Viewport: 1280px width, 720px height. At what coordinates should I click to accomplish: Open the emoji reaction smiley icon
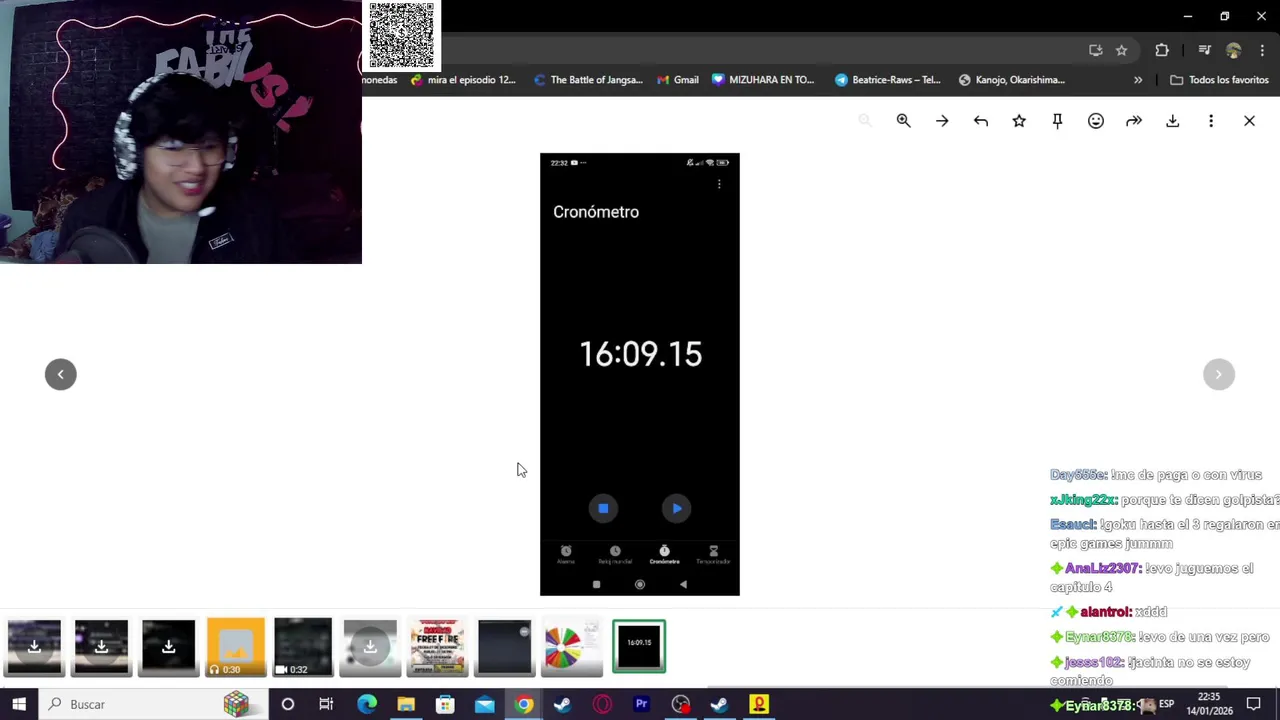click(1096, 121)
